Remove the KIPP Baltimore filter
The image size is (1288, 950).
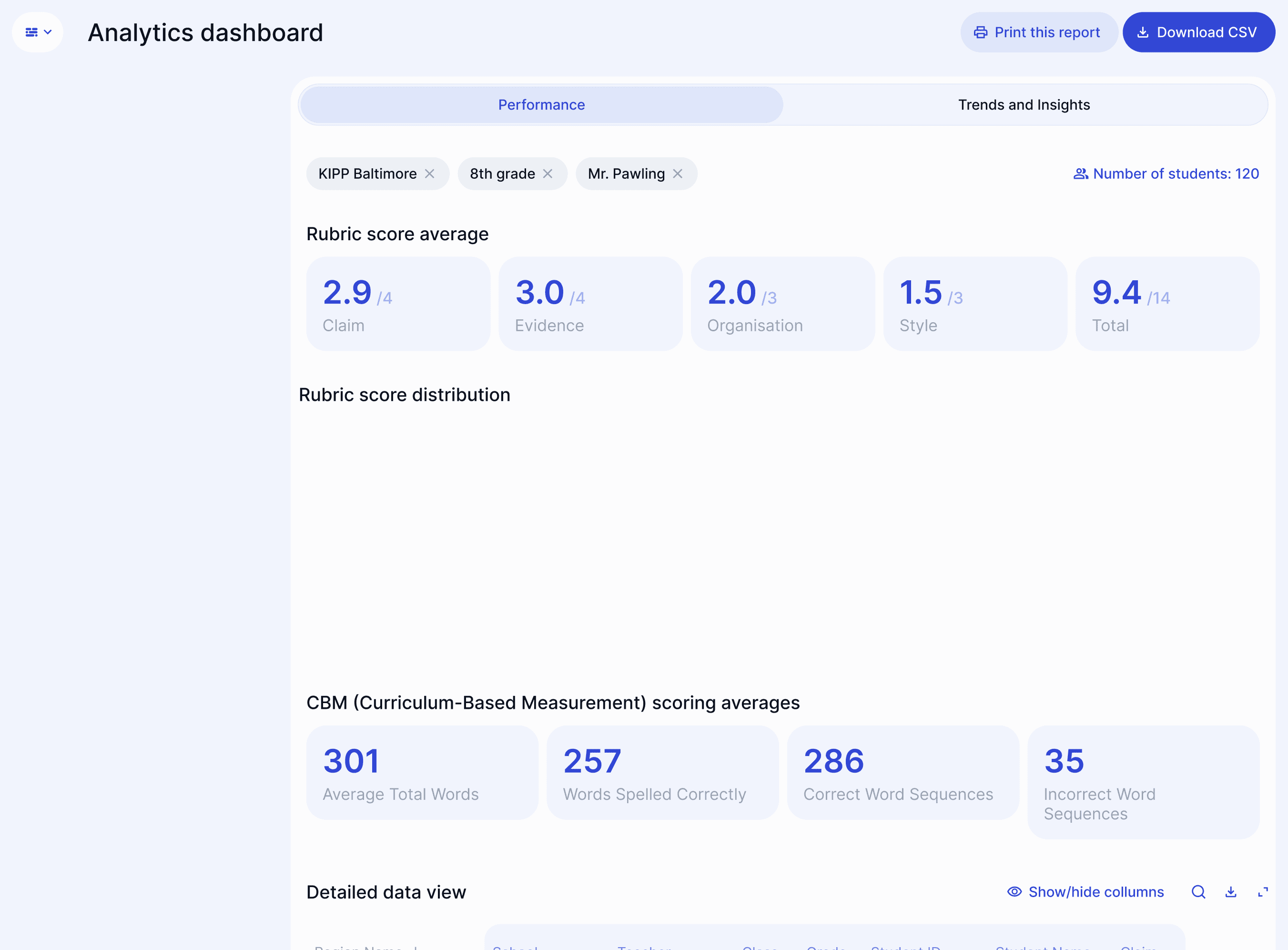[x=430, y=174]
